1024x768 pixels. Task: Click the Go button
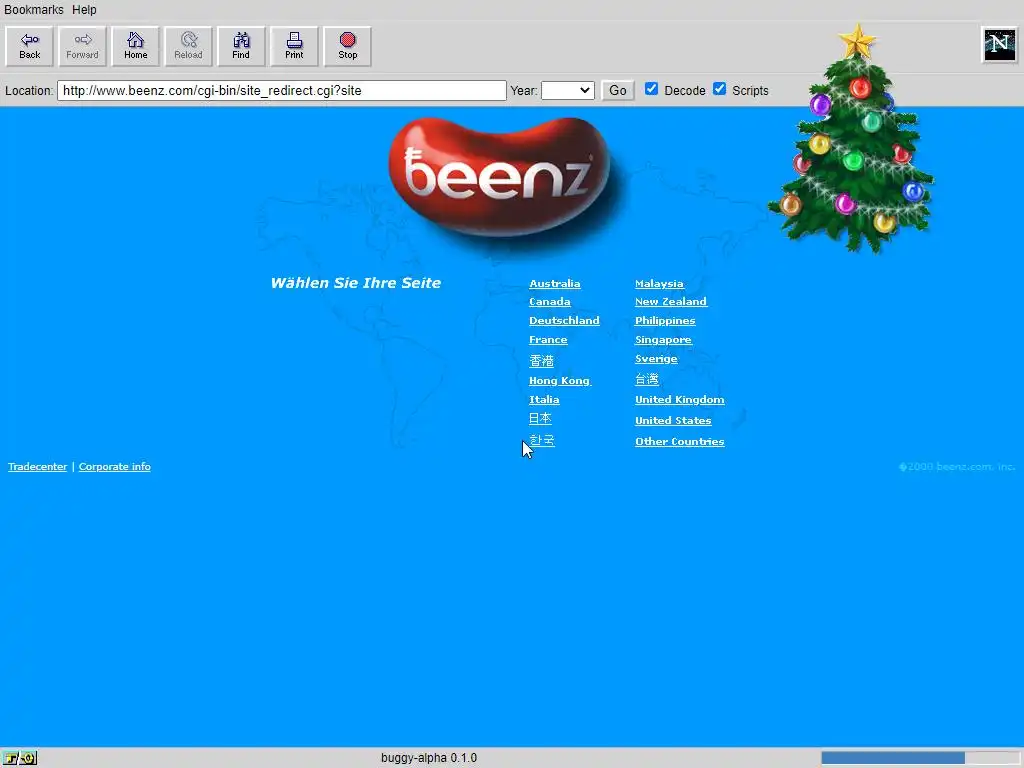618,90
